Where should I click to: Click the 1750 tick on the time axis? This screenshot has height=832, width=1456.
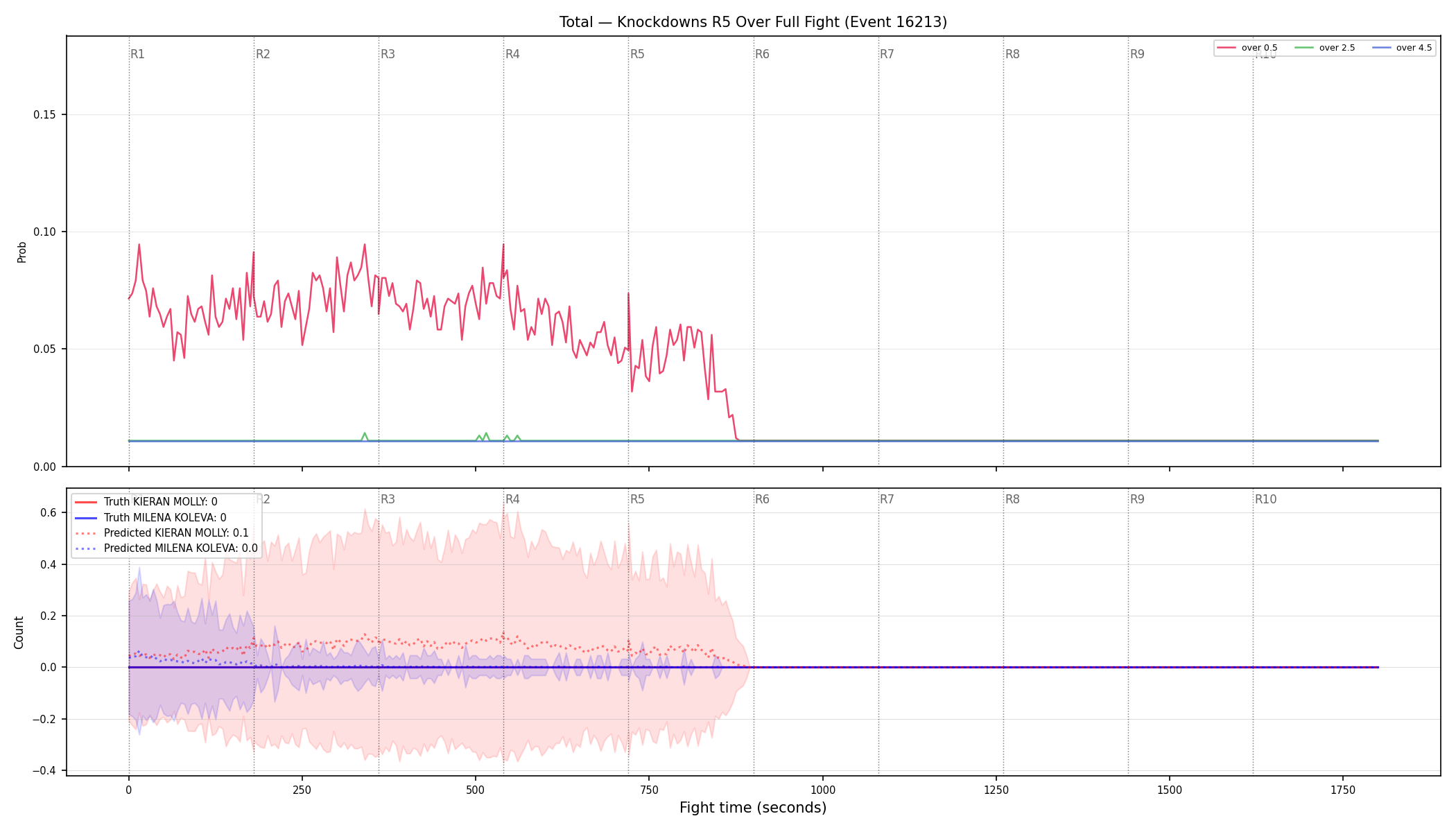1343,790
